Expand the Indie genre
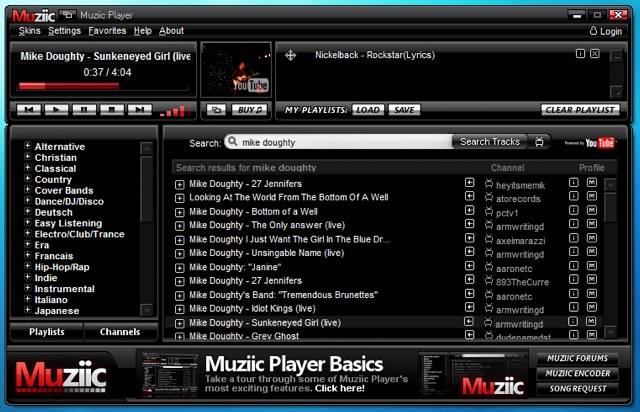Screen dimensions: 640x412 pyautogui.click(x=27, y=277)
